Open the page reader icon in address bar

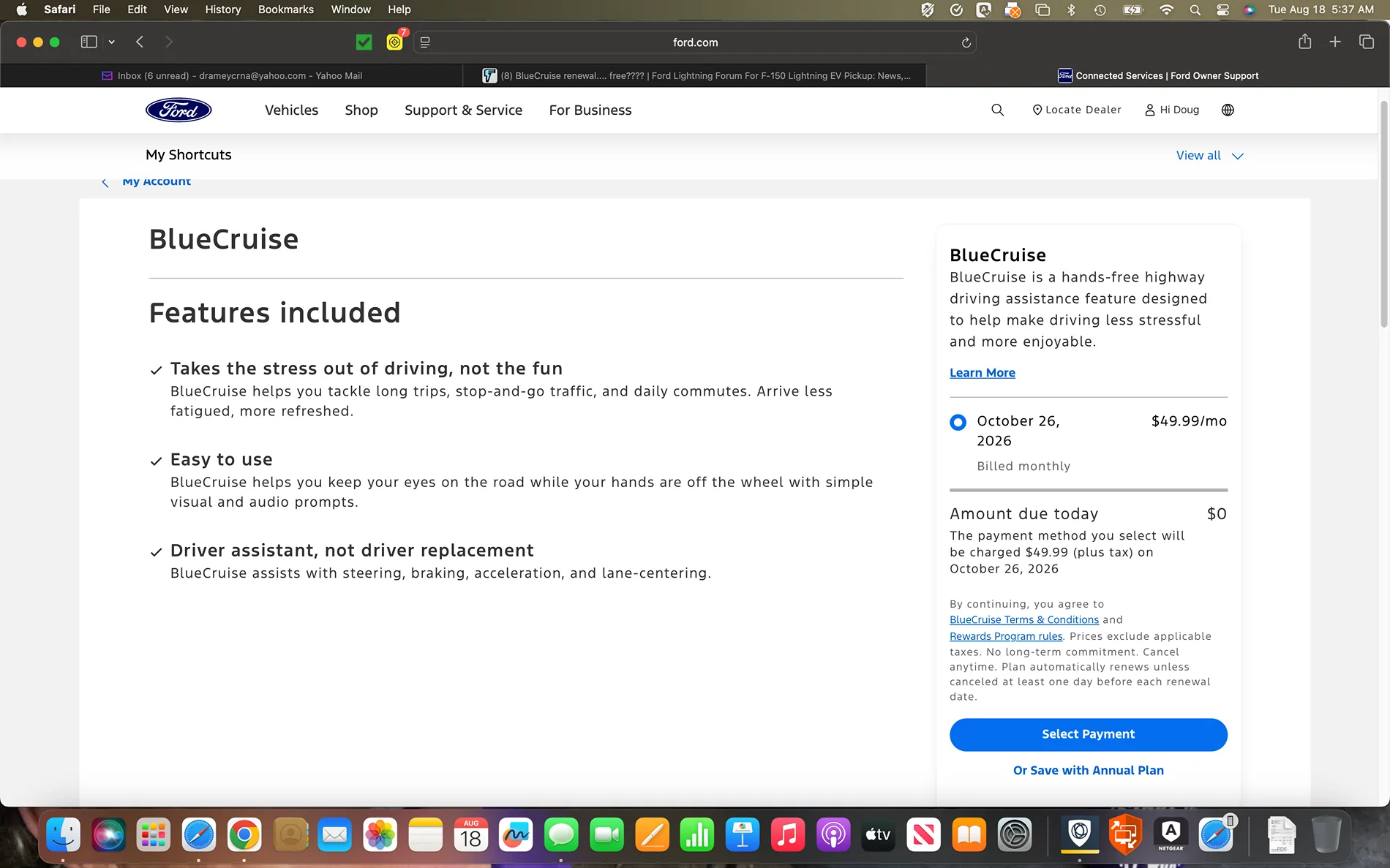point(425,42)
